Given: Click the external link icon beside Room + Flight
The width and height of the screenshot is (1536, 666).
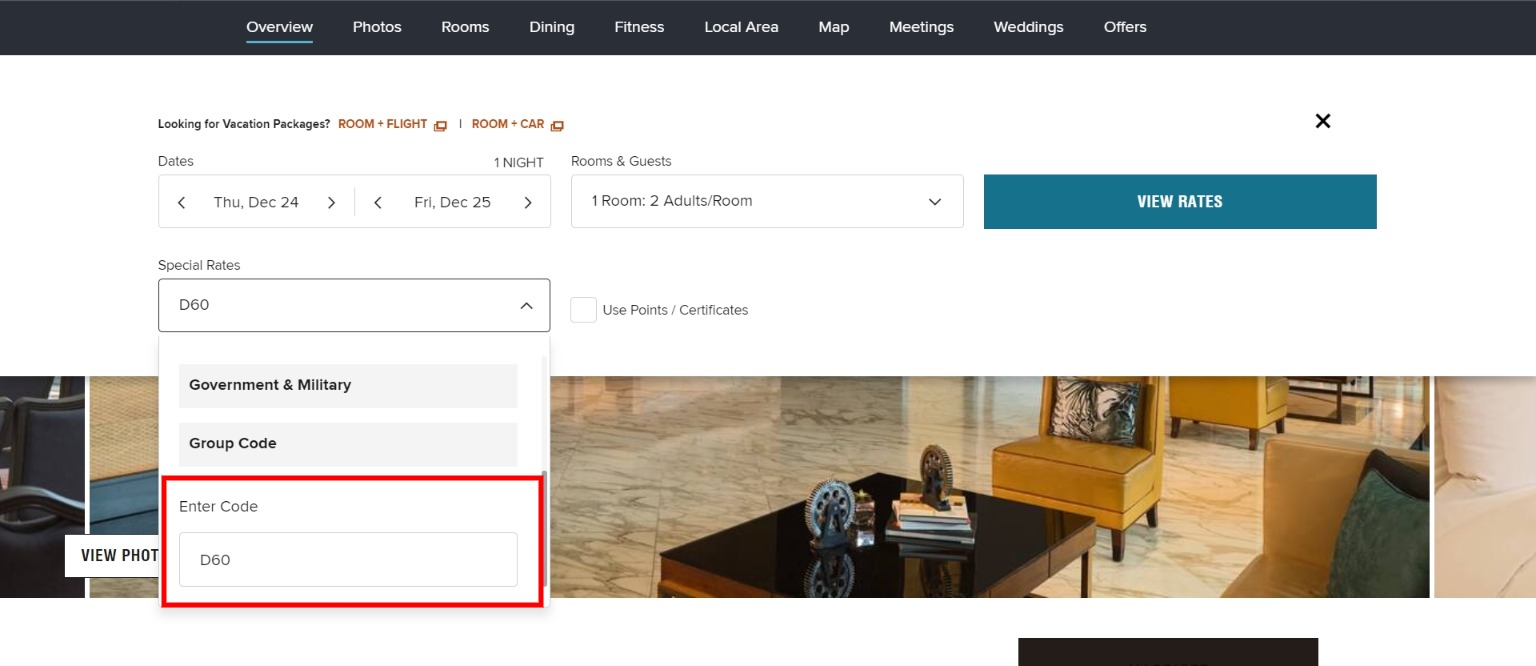Looking at the screenshot, I should click(440, 125).
